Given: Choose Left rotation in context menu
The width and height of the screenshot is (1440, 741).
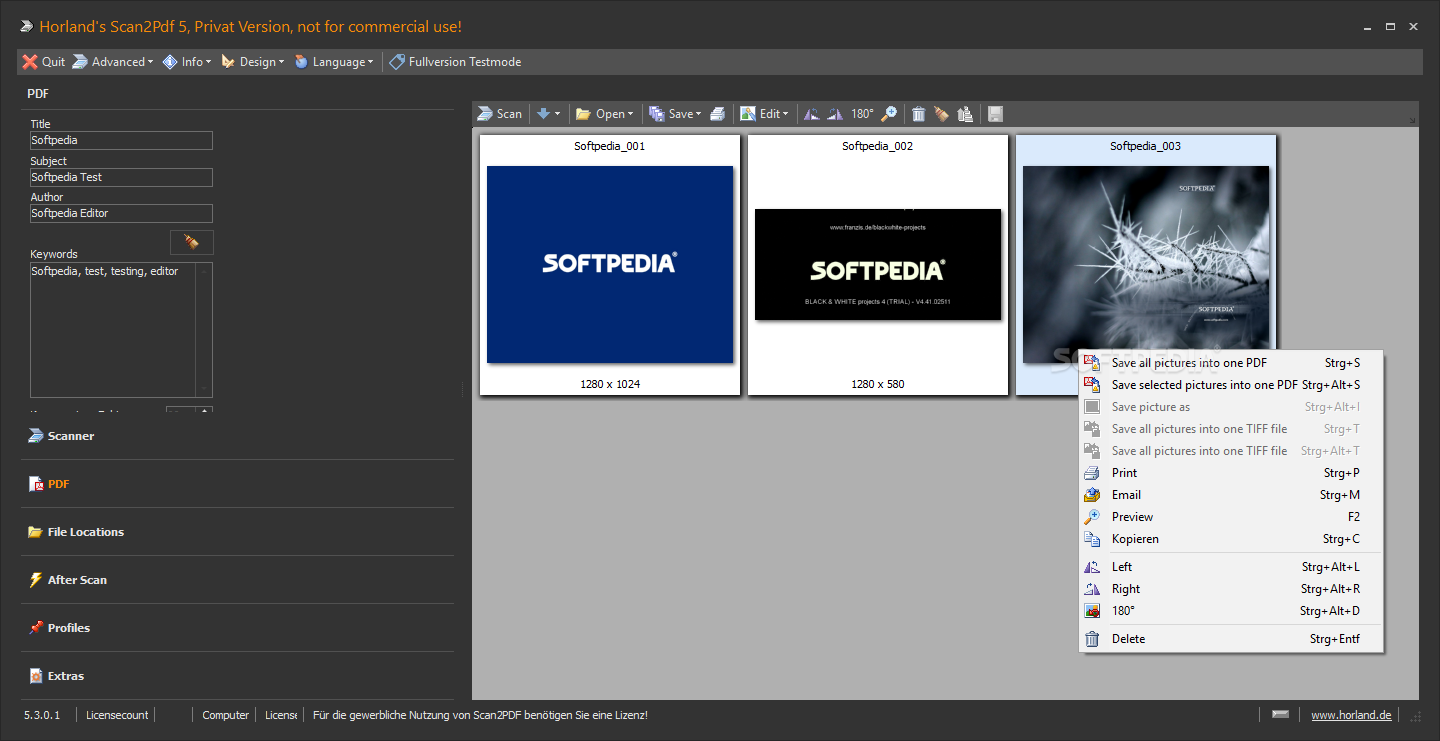Looking at the screenshot, I should (x=1231, y=567).
